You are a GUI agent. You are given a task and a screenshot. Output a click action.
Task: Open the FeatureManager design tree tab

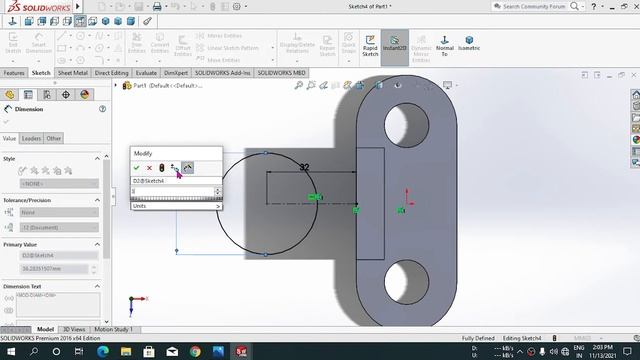coord(10,95)
